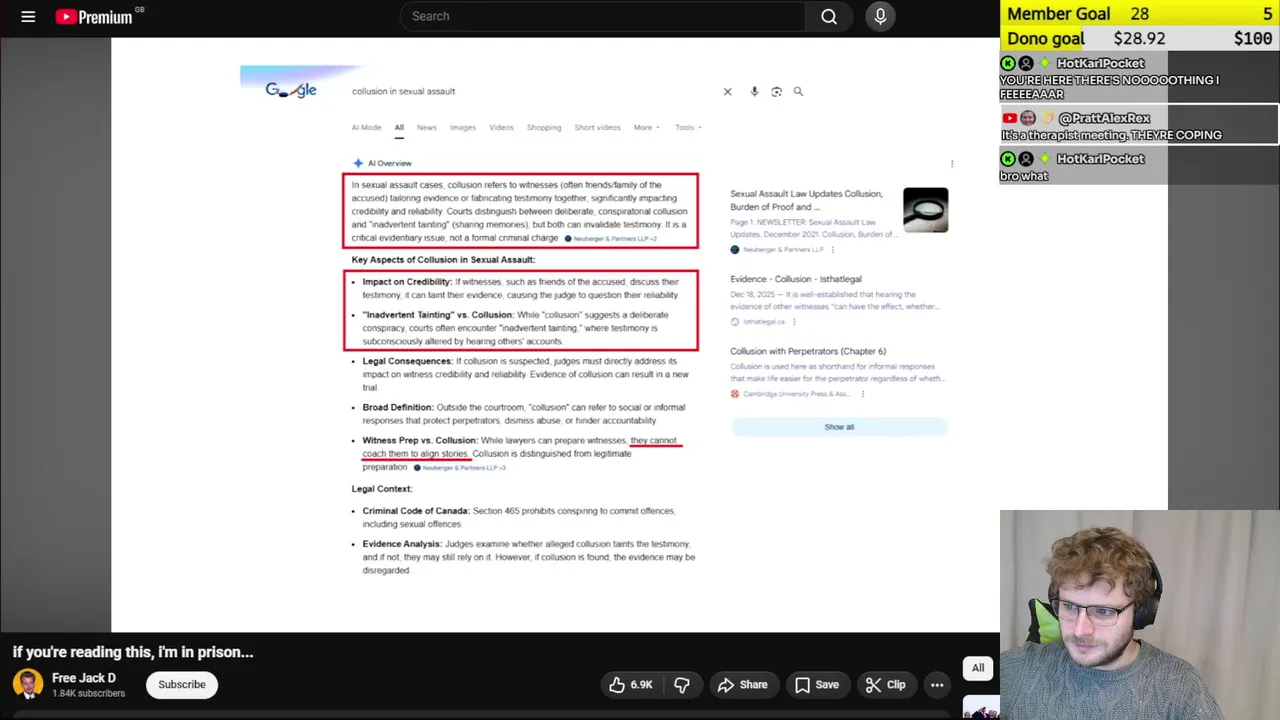Image resolution: width=1280 pixels, height=720 pixels.
Task: Expand the More search tabs dropdown
Action: tap(647, 127)
